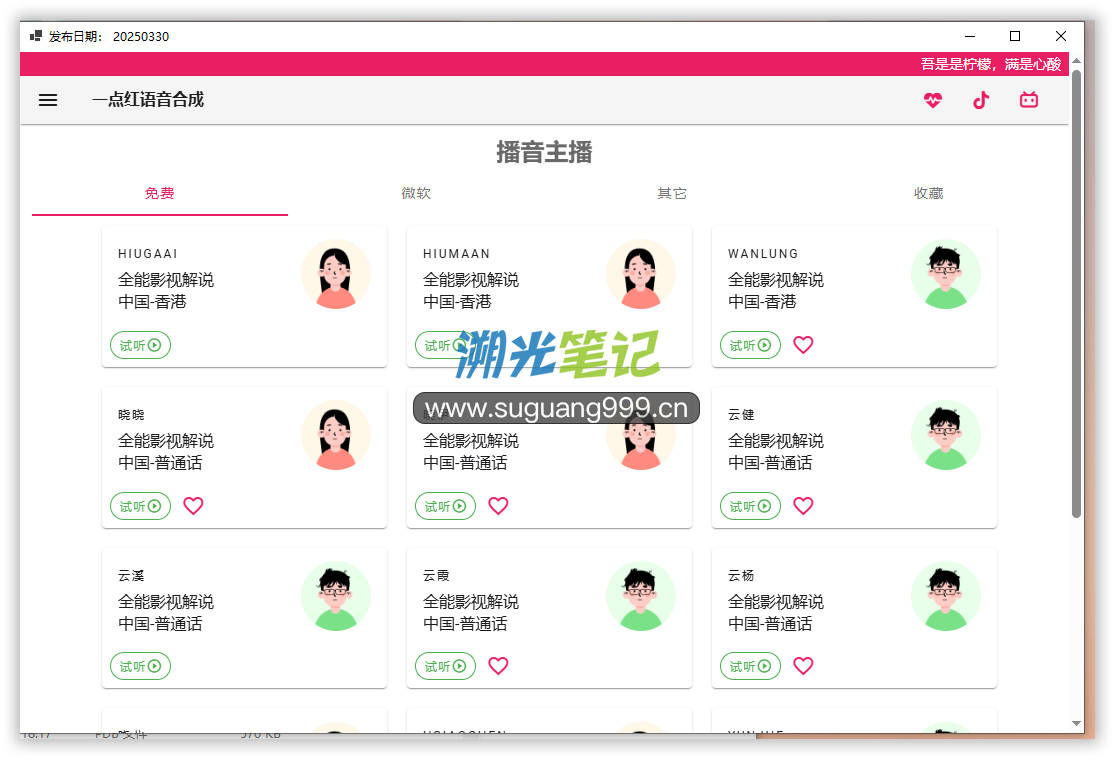Click the 一点红语音合成 app title

148,100
